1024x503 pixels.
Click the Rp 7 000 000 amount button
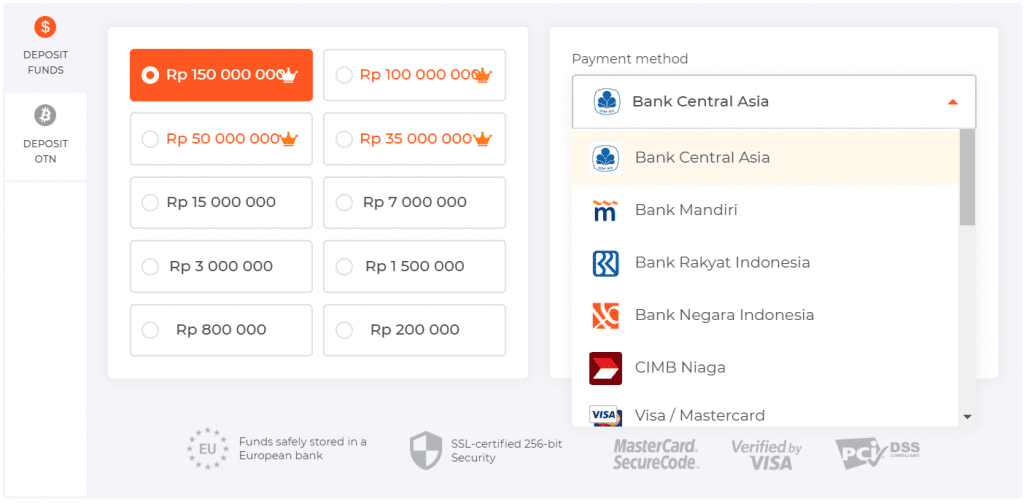(x=414, y=203)
